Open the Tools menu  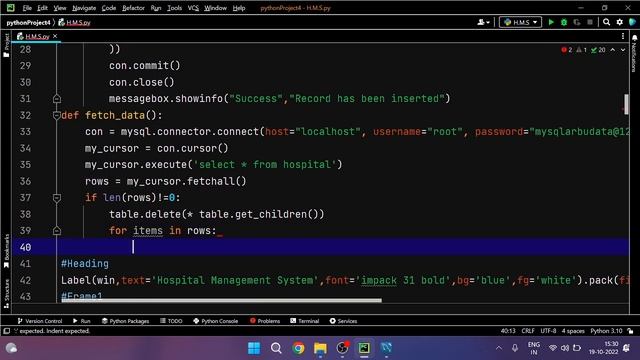[x=174, y=8]
